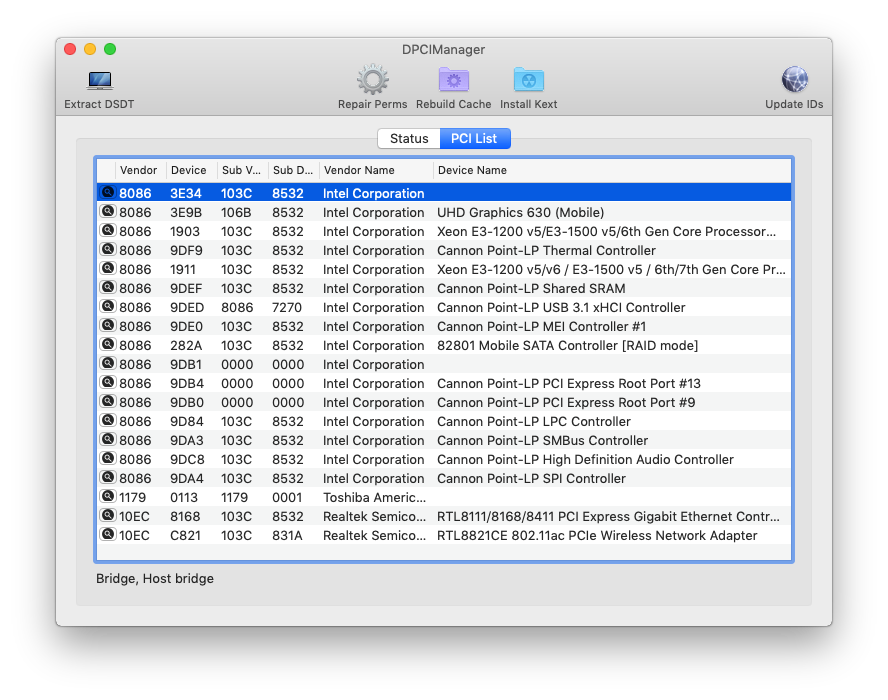
Task: Select Cannon Point-LP SMBus Controller text
Action: [542, 440]
